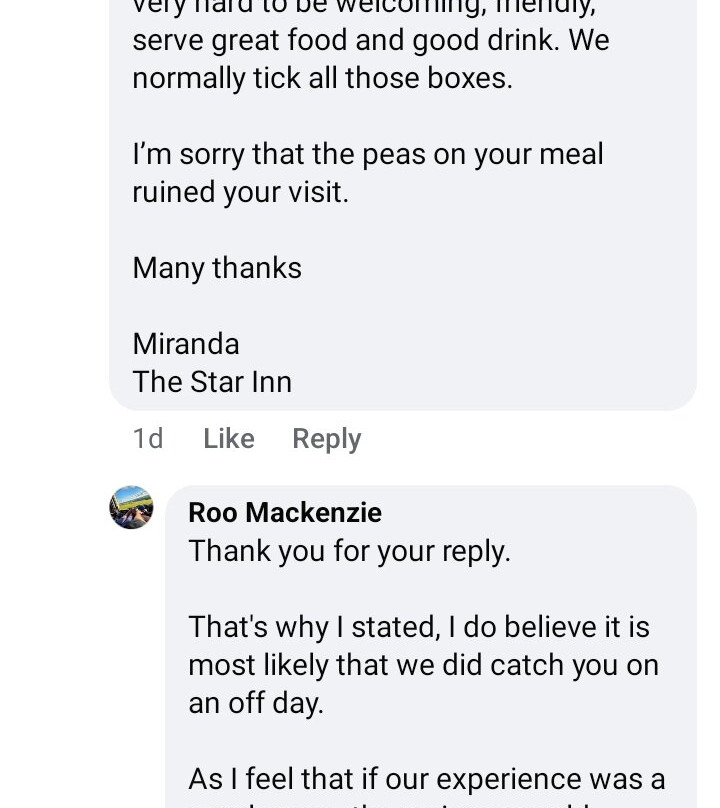Click the "That's why I stated" line

pyautogui.click(x=418, y=627)
